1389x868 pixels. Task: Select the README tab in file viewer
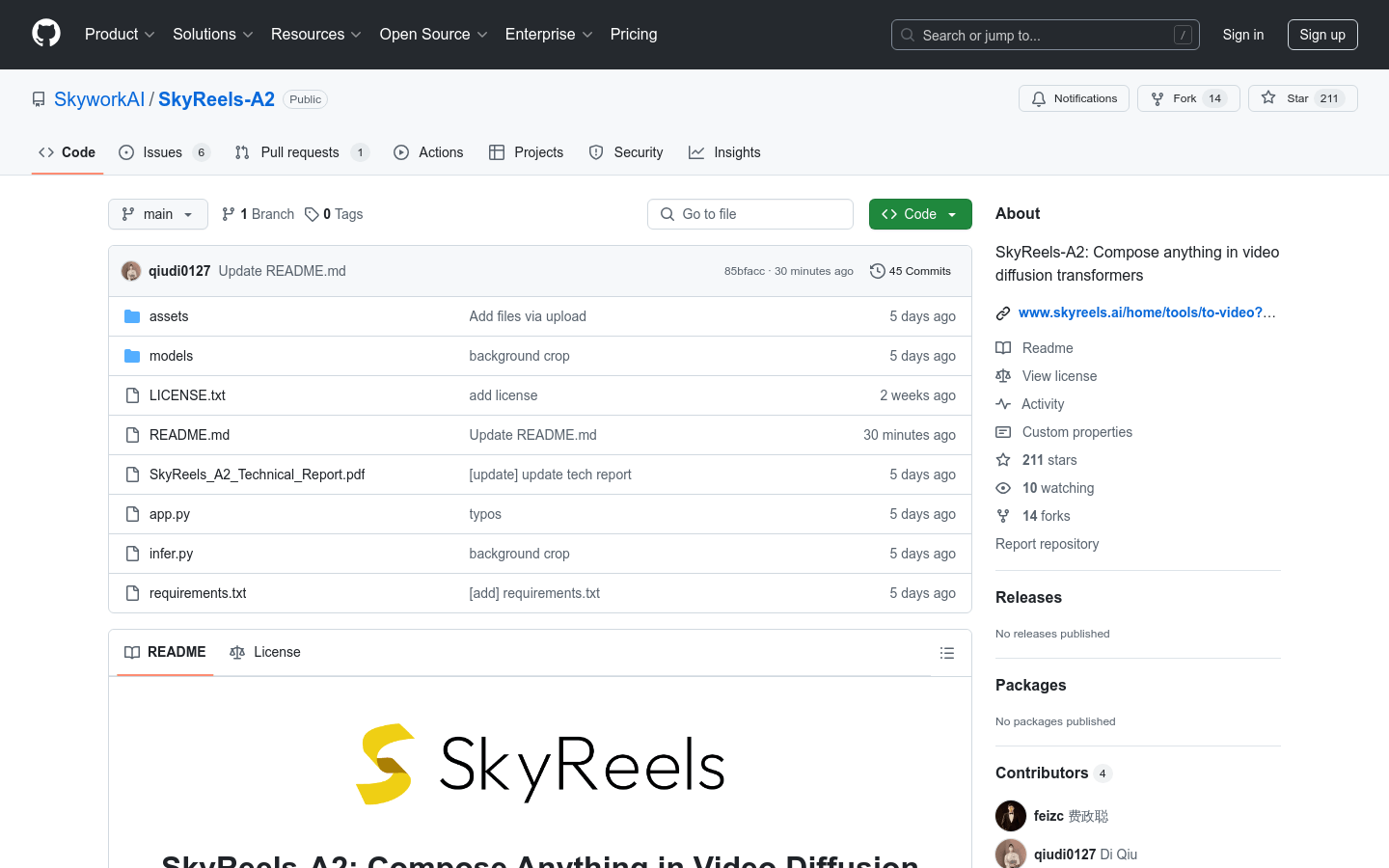pyautogui.click(x=165, y=652)
